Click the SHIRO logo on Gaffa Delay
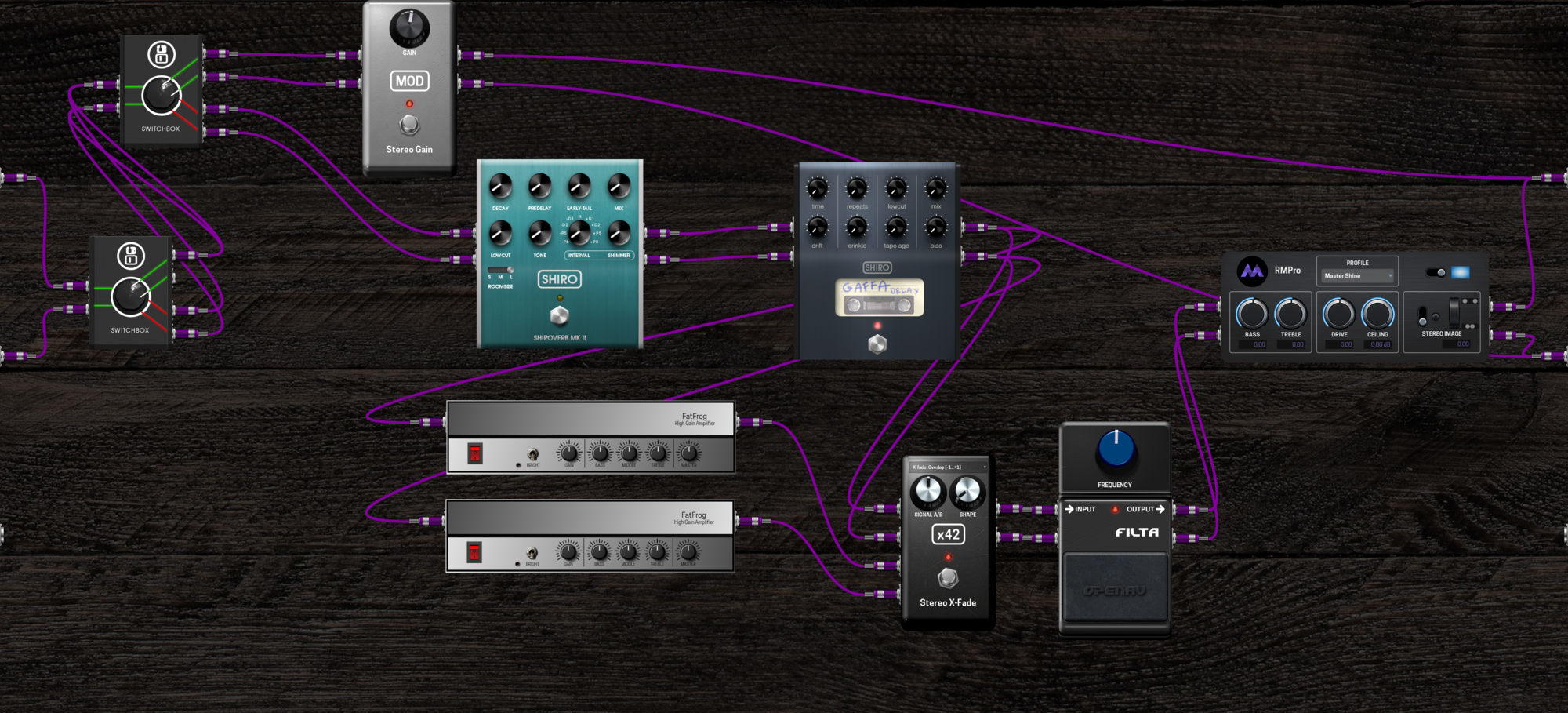 [877, 267]
